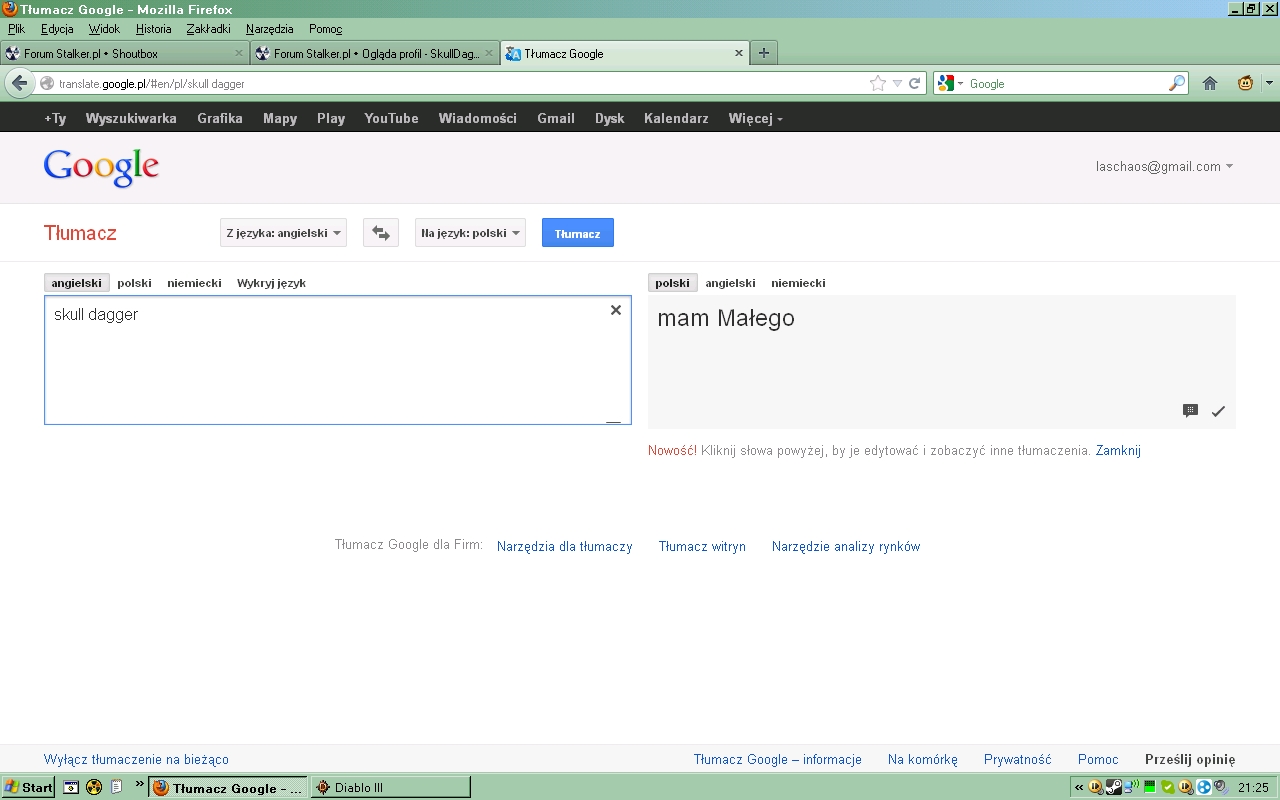
Task: Expand 'Na język: polski' target language dropdown
Action: click(x=470, y=233)
